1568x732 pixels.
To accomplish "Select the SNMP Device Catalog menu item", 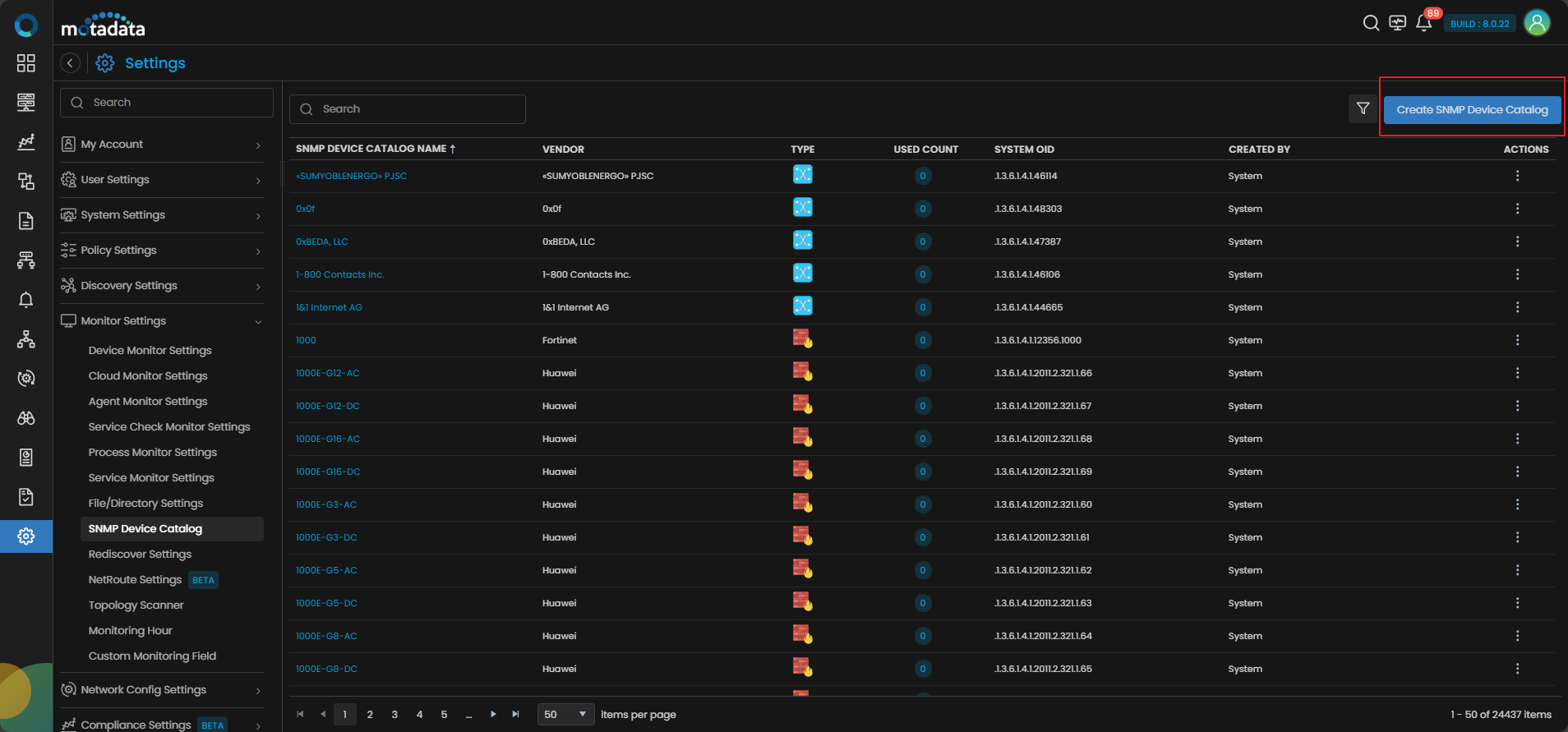I will coord(172,529).
